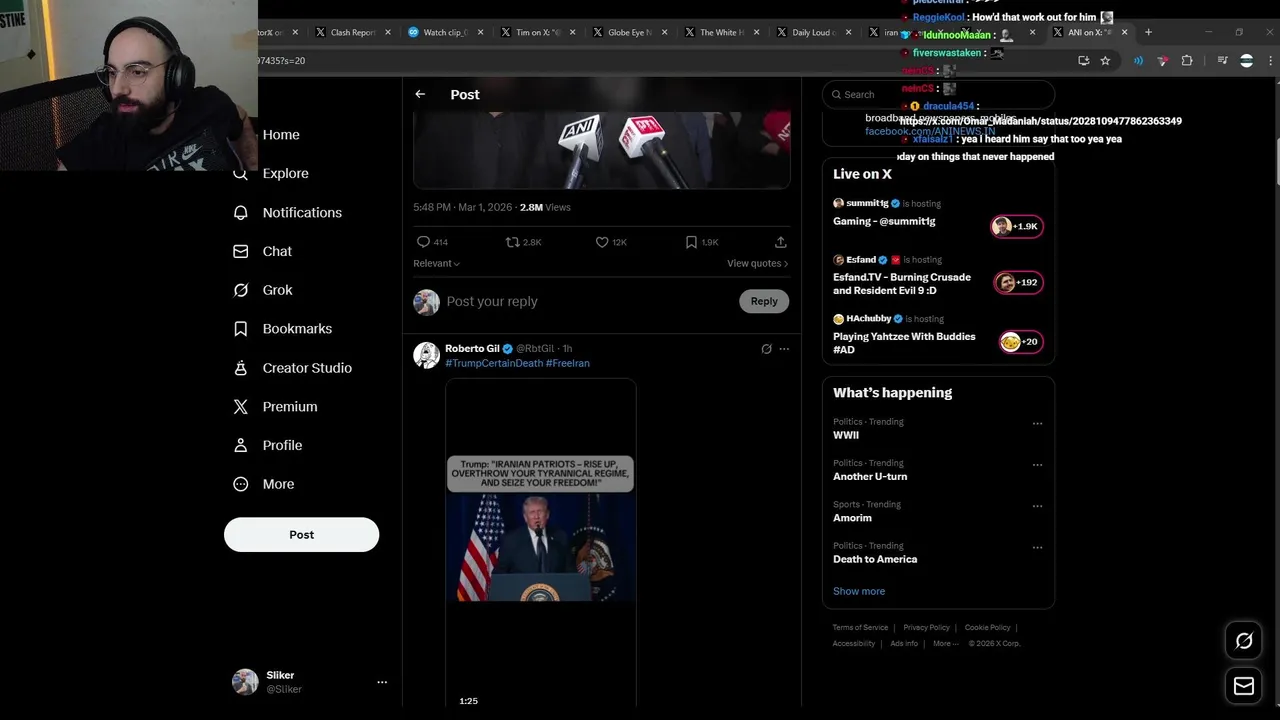The height and width of the screenshot is (720, 1280).
Task: Open Home in the sidebar
Action: coord(281,135)
